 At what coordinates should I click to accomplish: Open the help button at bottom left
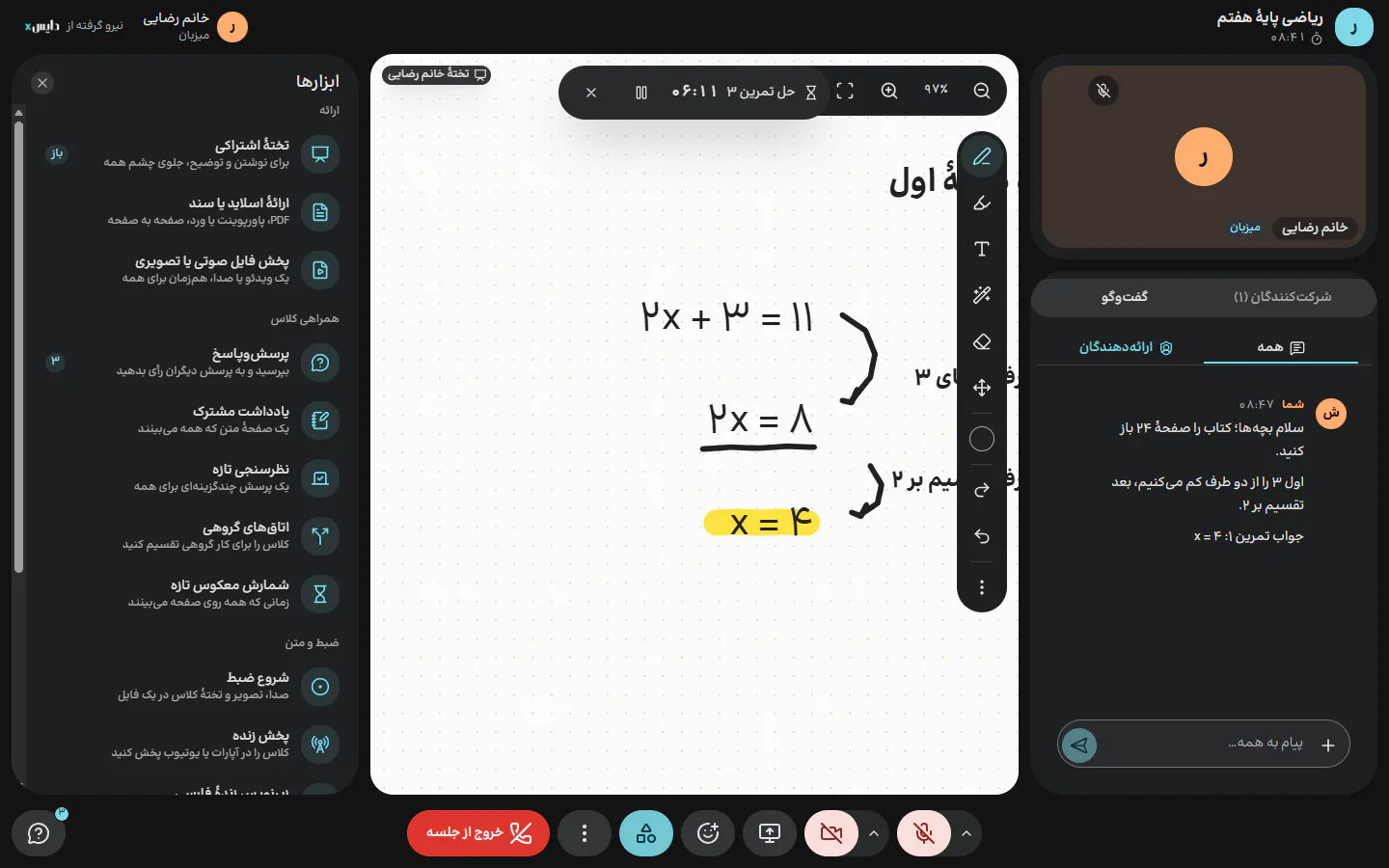39,833
